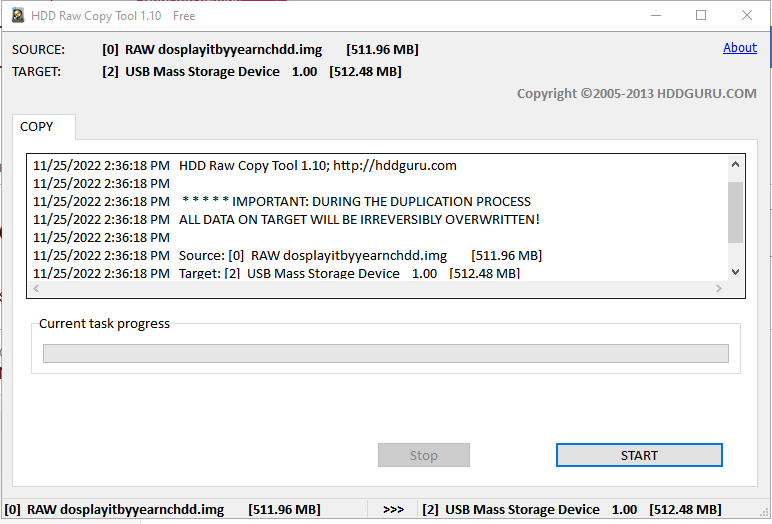Click the log line 'HDD Raw Copy Tool 1.10; http://hddguru.com'
This screenshot has height=524, width=772.
click(x=318, y=165)
